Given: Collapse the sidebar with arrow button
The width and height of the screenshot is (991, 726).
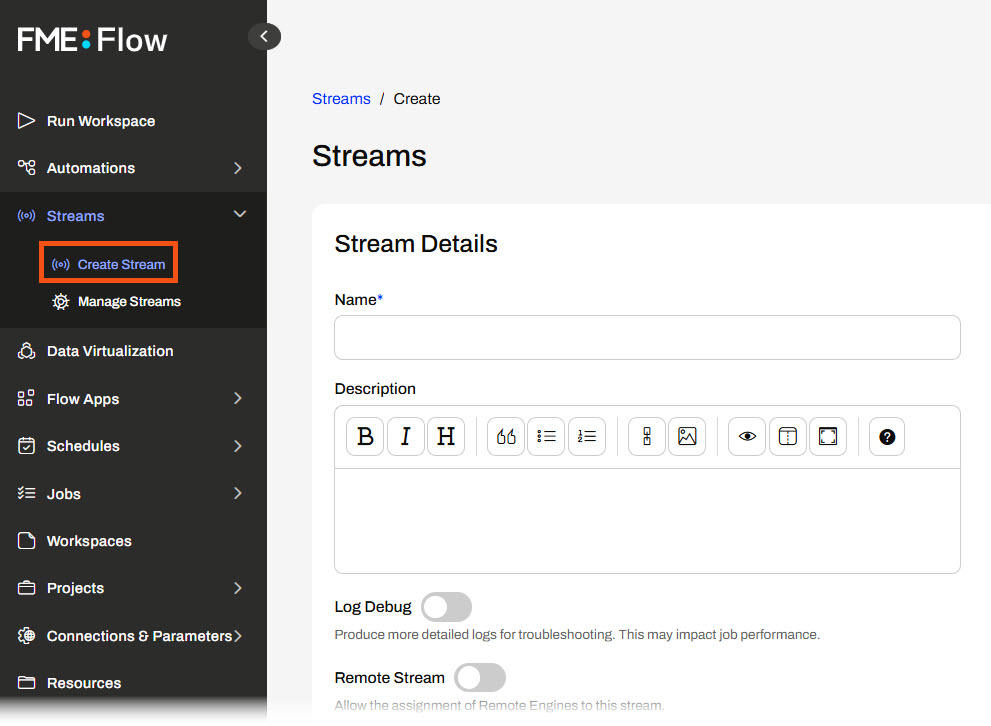Looking at the screenshot, I should click(264, 37).
